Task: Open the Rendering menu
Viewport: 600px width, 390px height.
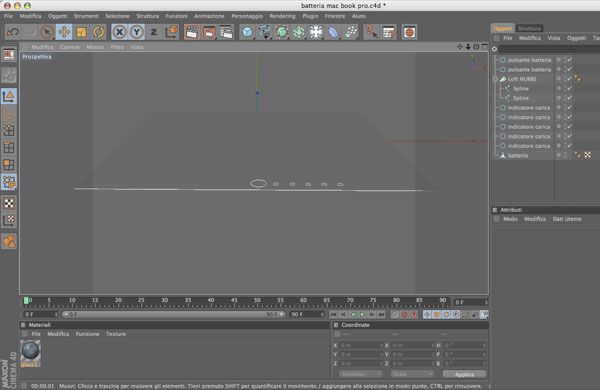Action: [282, 16]
